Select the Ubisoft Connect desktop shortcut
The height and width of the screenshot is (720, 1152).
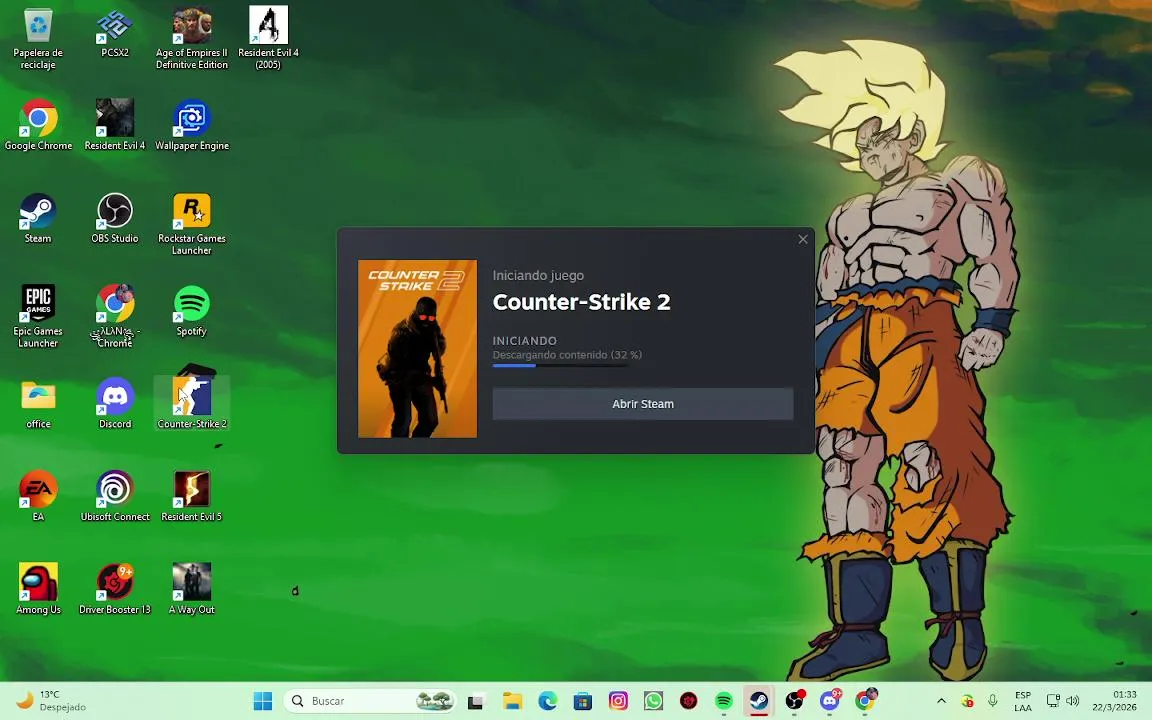click(x=115, y=496)
